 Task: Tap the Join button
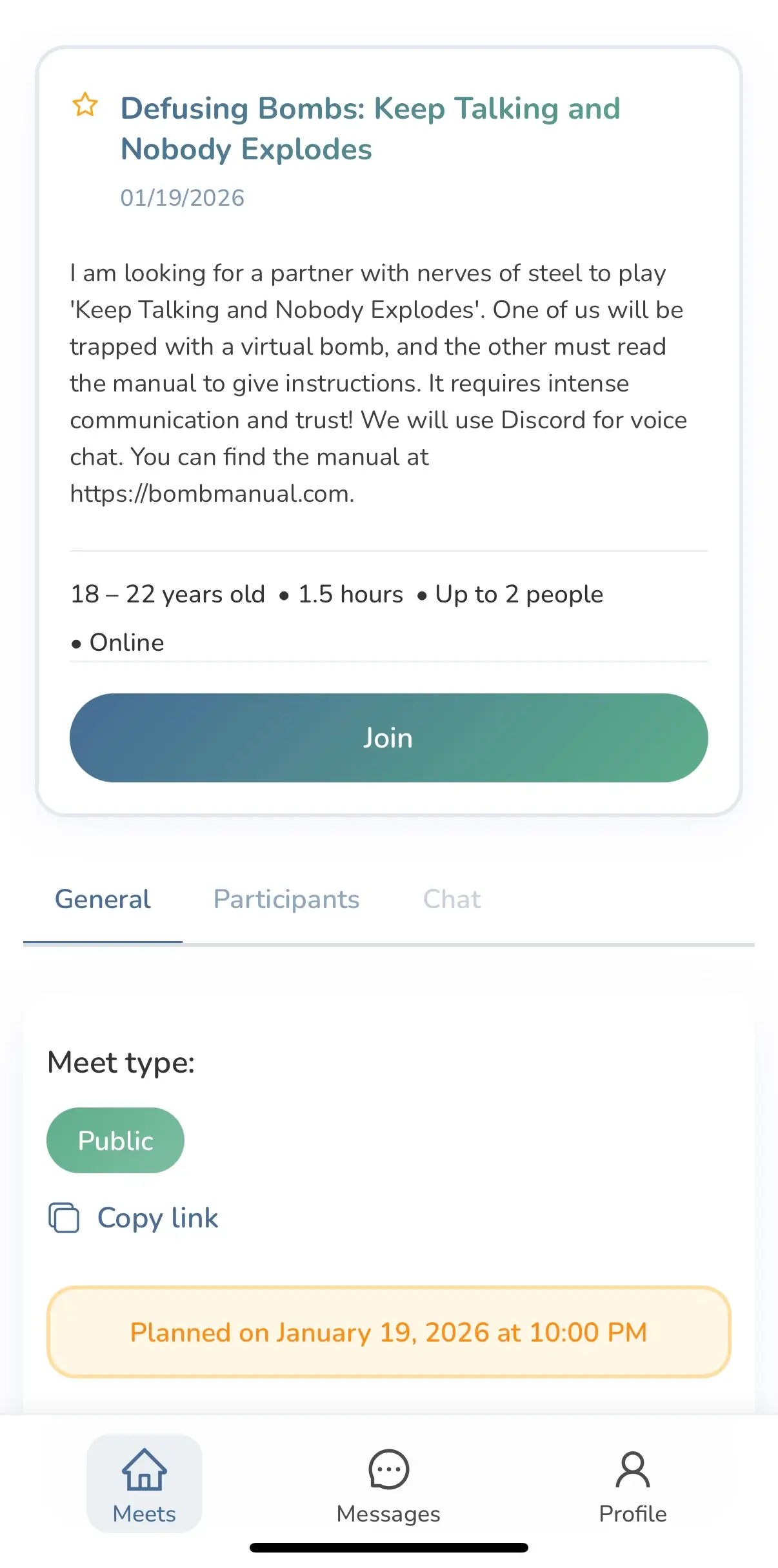(x=388, y=737)
